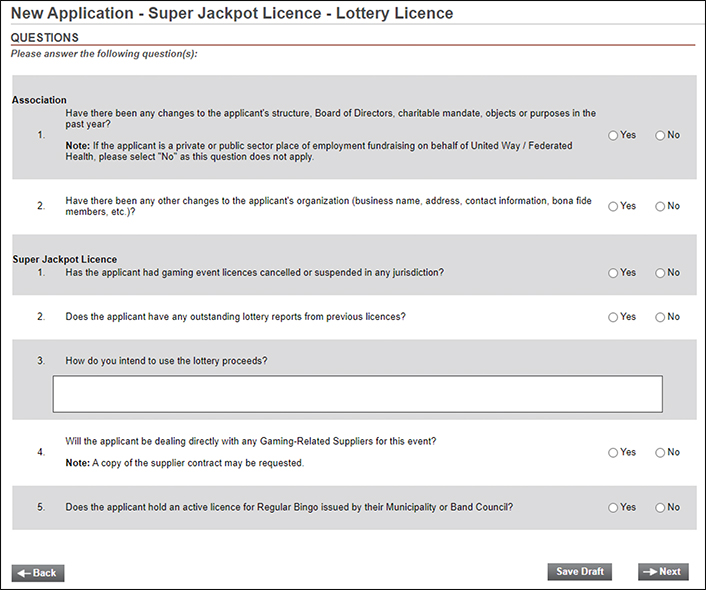Viewport: 706px width, 590px height.
Task: Click the New Application page title
Action: tap(232, 13)
